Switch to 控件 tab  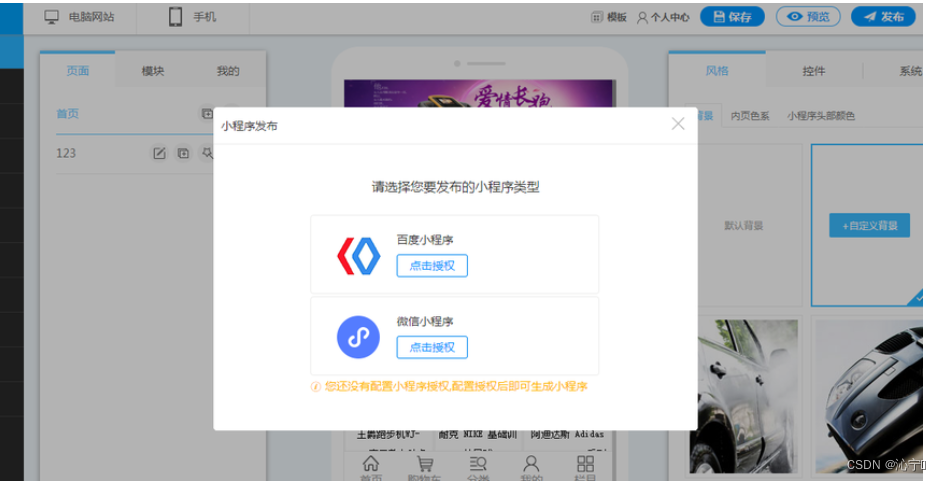coord(814,71)
